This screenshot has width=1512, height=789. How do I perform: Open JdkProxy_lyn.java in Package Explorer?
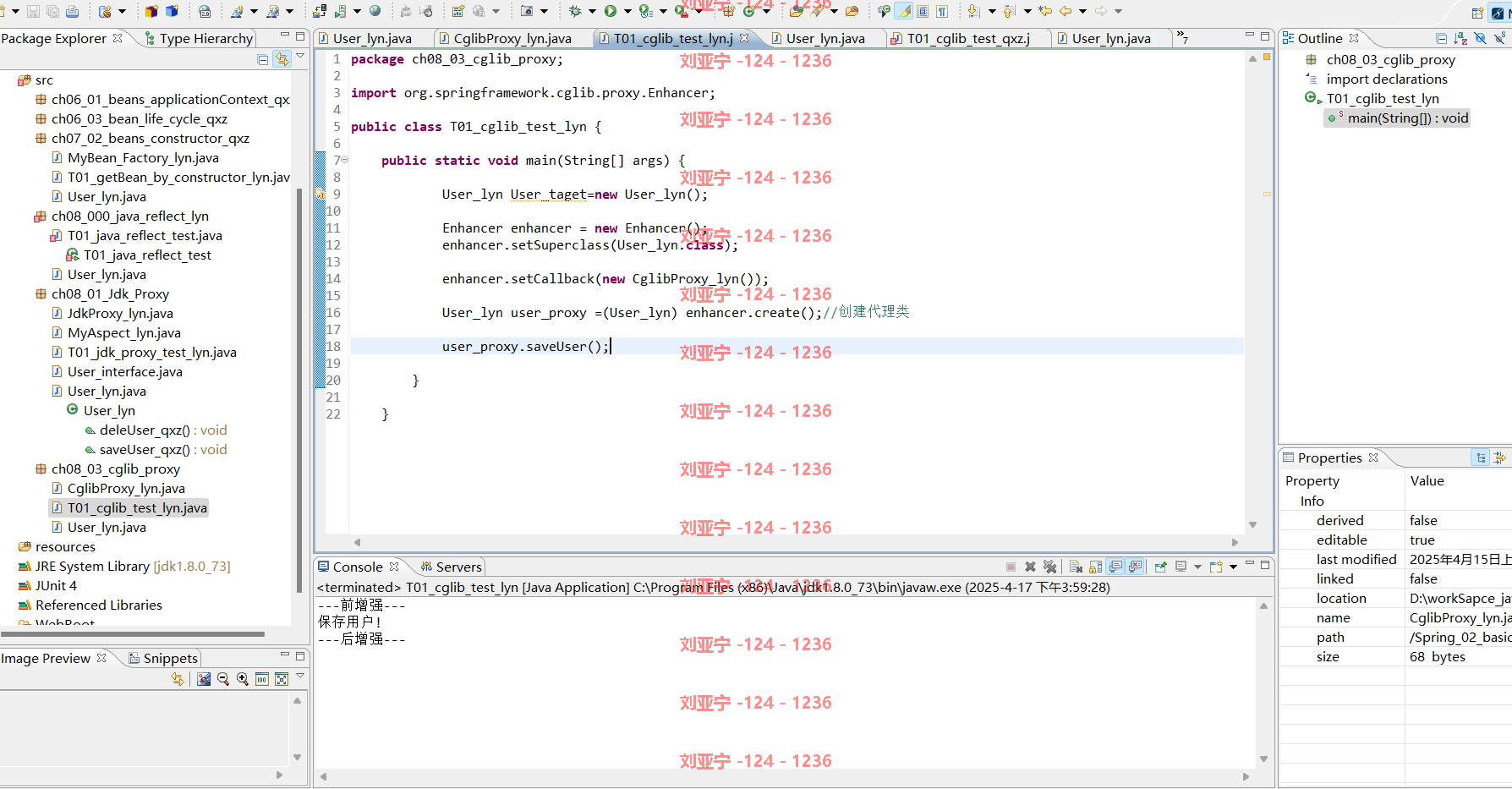point(120,313)
